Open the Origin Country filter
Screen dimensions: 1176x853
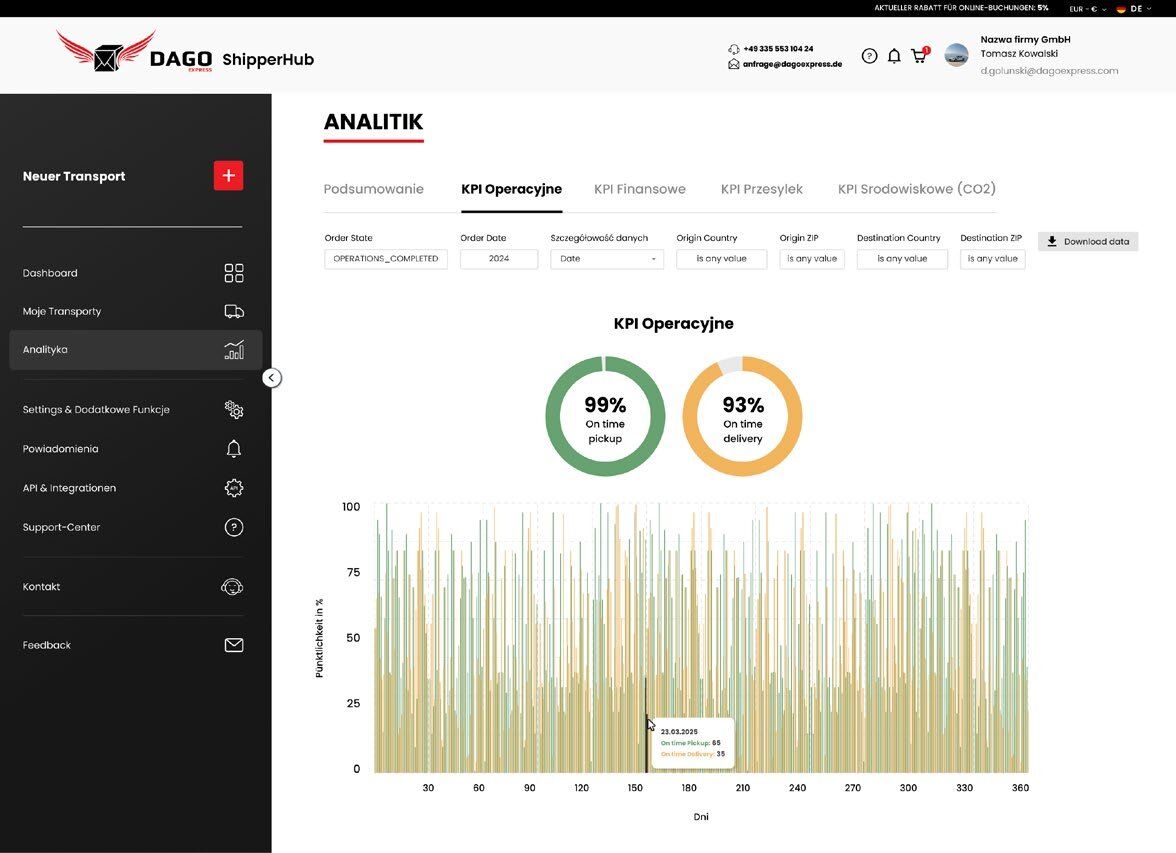pos(722,259)
